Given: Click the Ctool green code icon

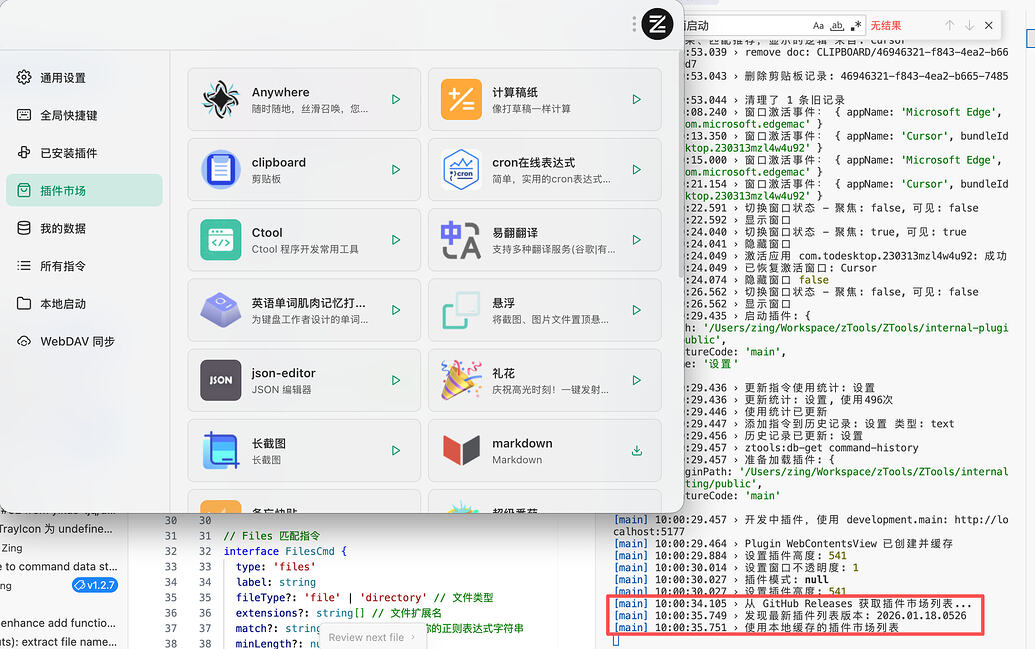Looking at the screenshot, I should pyautogui.click(x=220, y=240).
